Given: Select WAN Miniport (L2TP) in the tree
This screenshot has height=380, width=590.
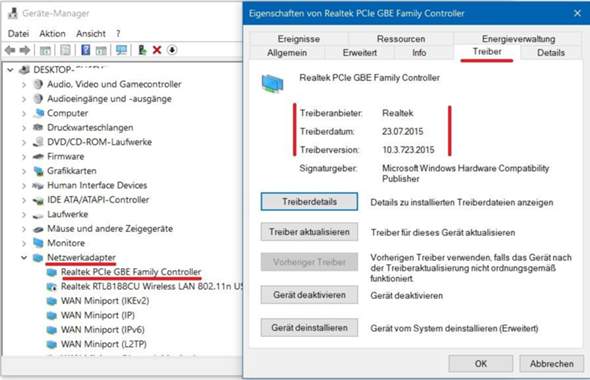Looking at the screenshot, I should click(x=104, y=344).
